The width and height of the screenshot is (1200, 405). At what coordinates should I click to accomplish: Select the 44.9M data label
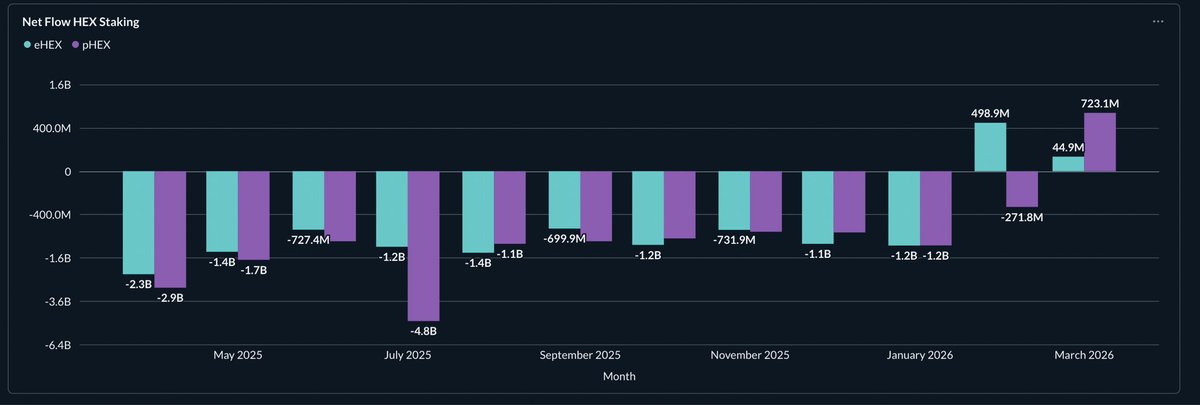tap(1068, 148)
